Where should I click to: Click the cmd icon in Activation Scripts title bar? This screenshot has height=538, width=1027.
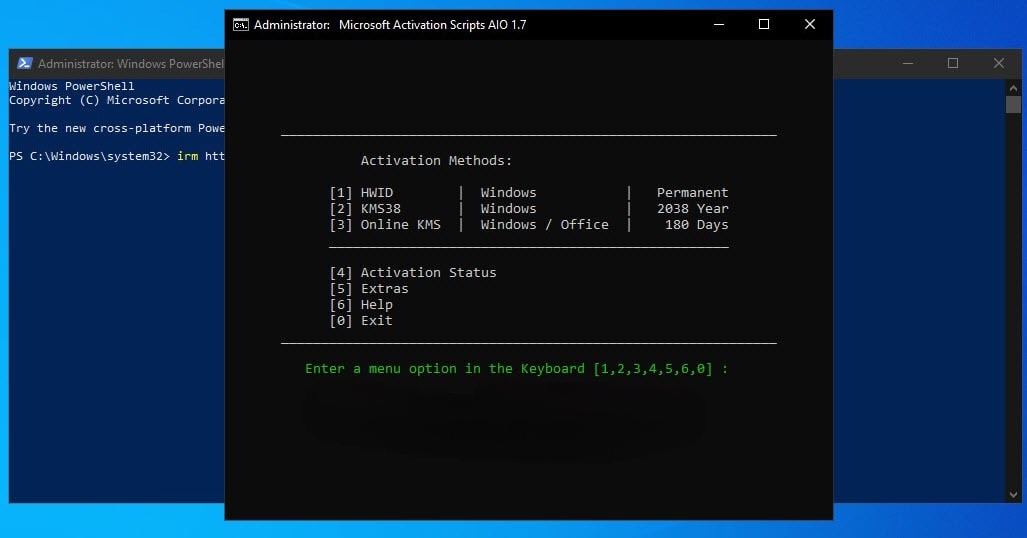coord(241,25)
